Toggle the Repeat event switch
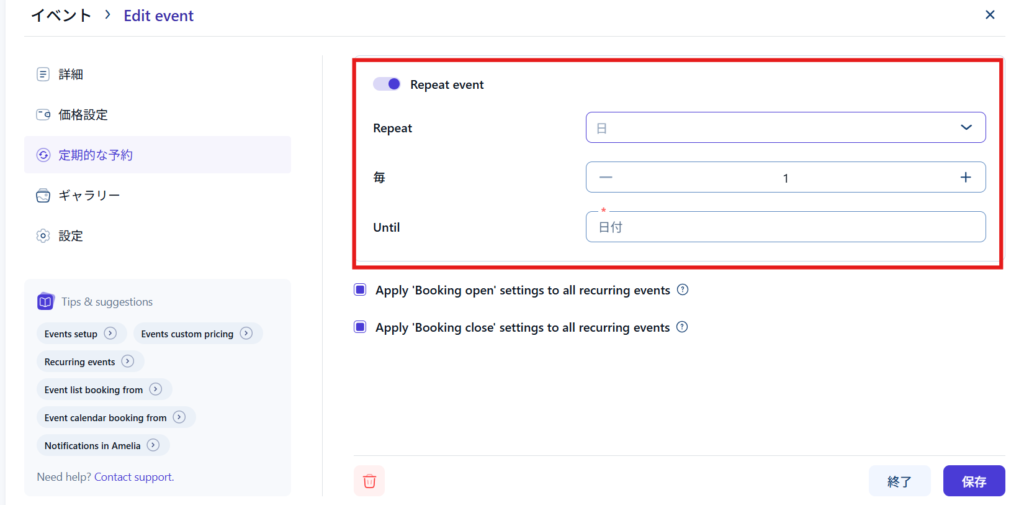The width and height of the screenshot is (1024, 505). click(x=387, y=85)
